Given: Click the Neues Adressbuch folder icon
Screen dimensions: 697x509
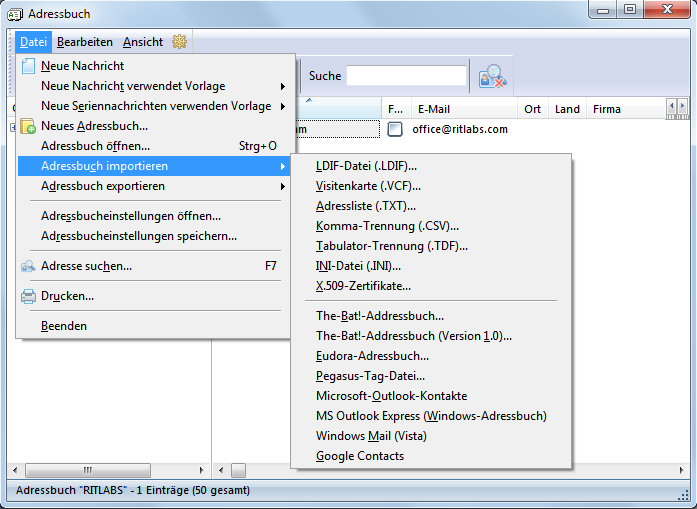Looking at the screenshot, I should point(28,126).
